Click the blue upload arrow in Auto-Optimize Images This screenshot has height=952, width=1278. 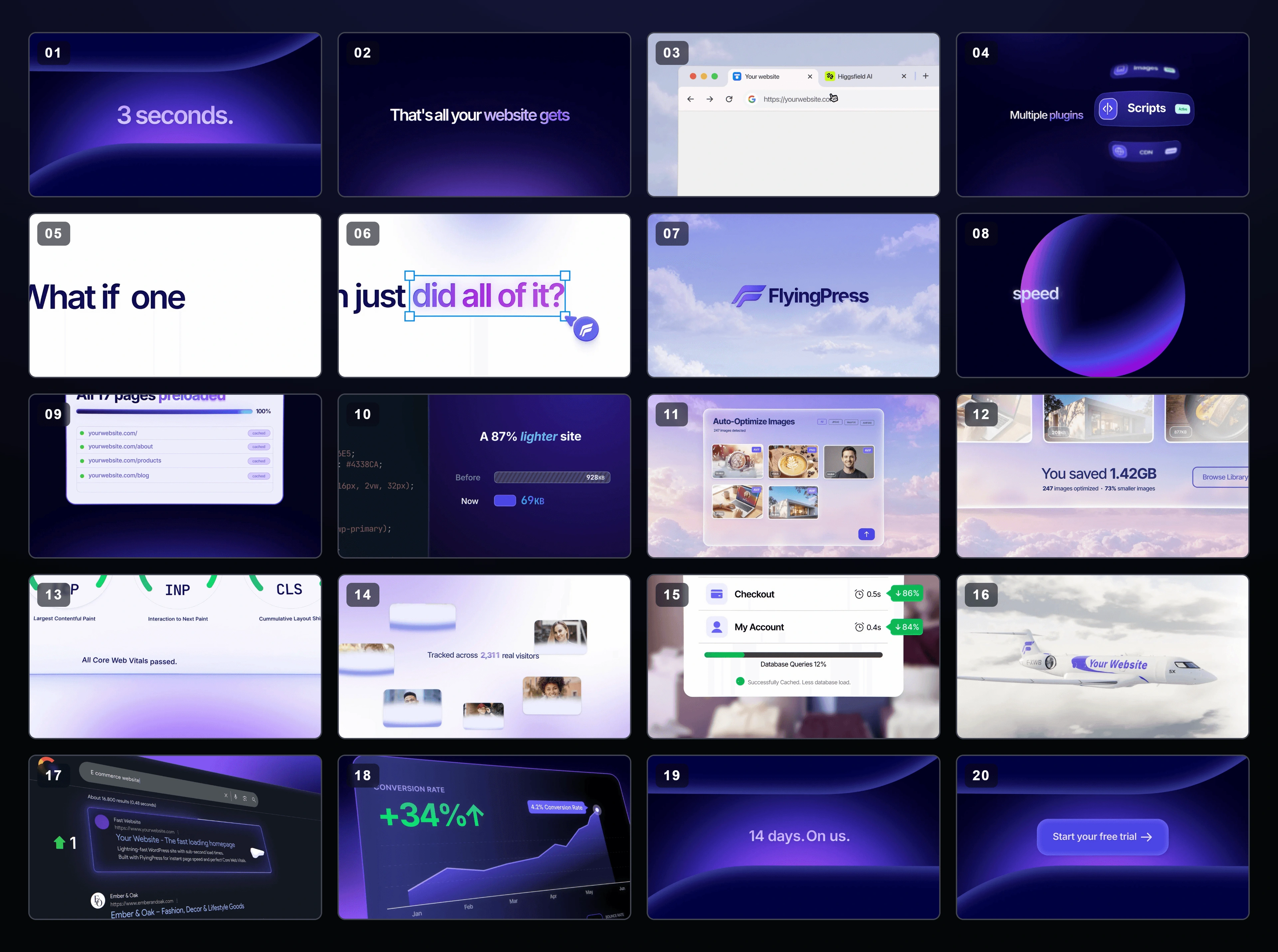866,534
